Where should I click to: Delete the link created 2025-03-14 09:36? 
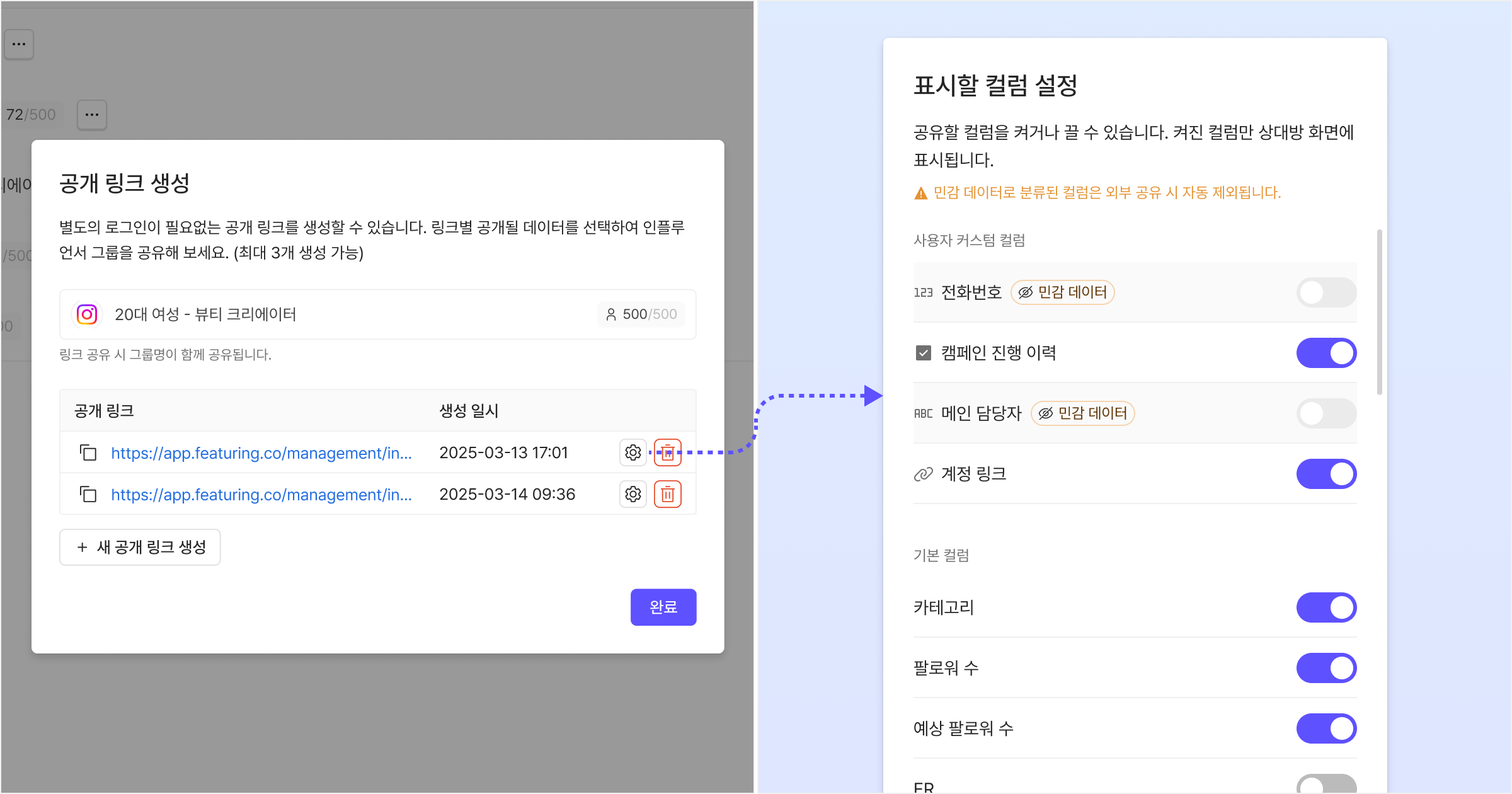(x=668, y=494)
